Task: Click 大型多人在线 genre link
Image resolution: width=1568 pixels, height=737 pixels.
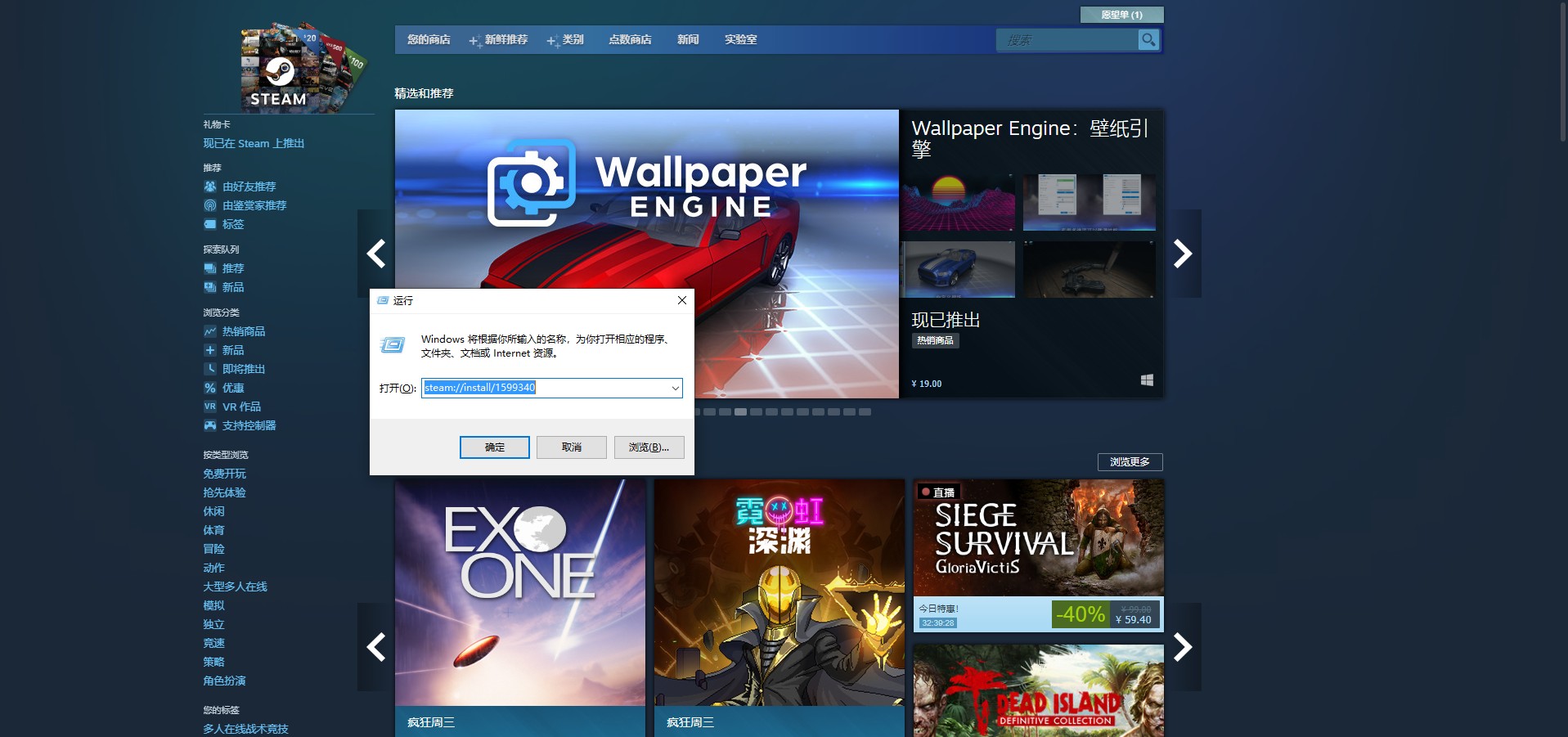Action: (236, 586)
